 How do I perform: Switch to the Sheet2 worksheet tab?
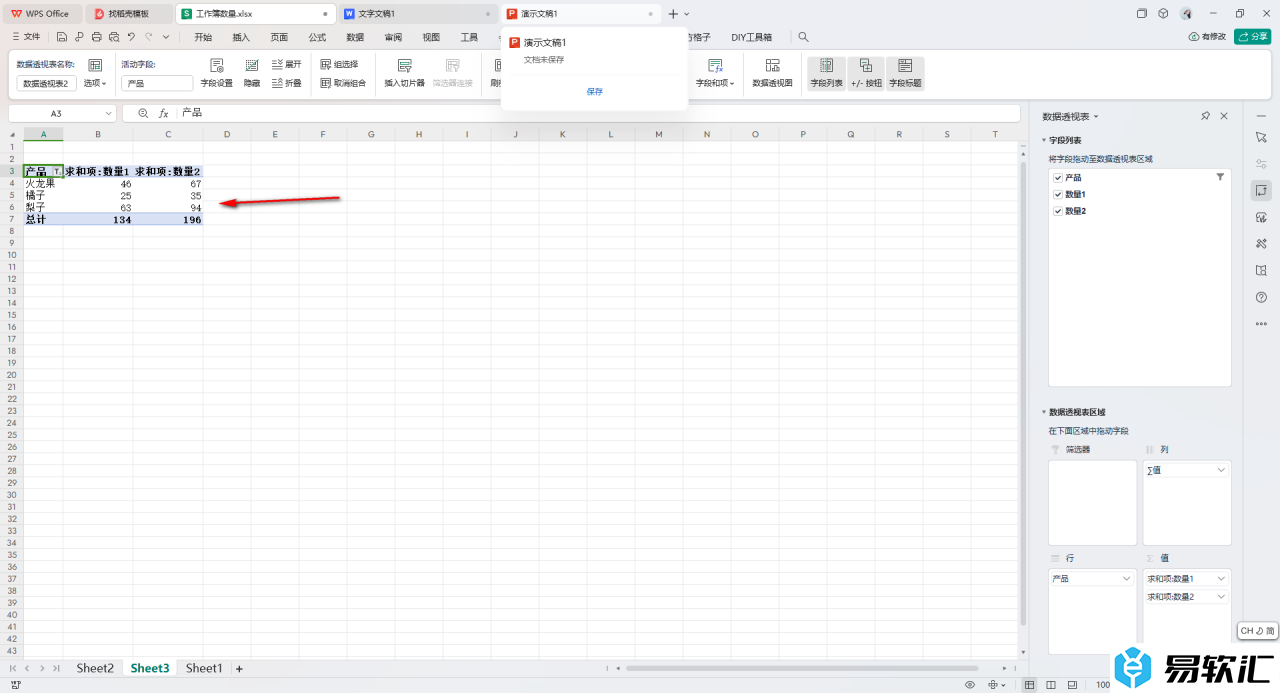pyautogui.click(x=95, y=668)
